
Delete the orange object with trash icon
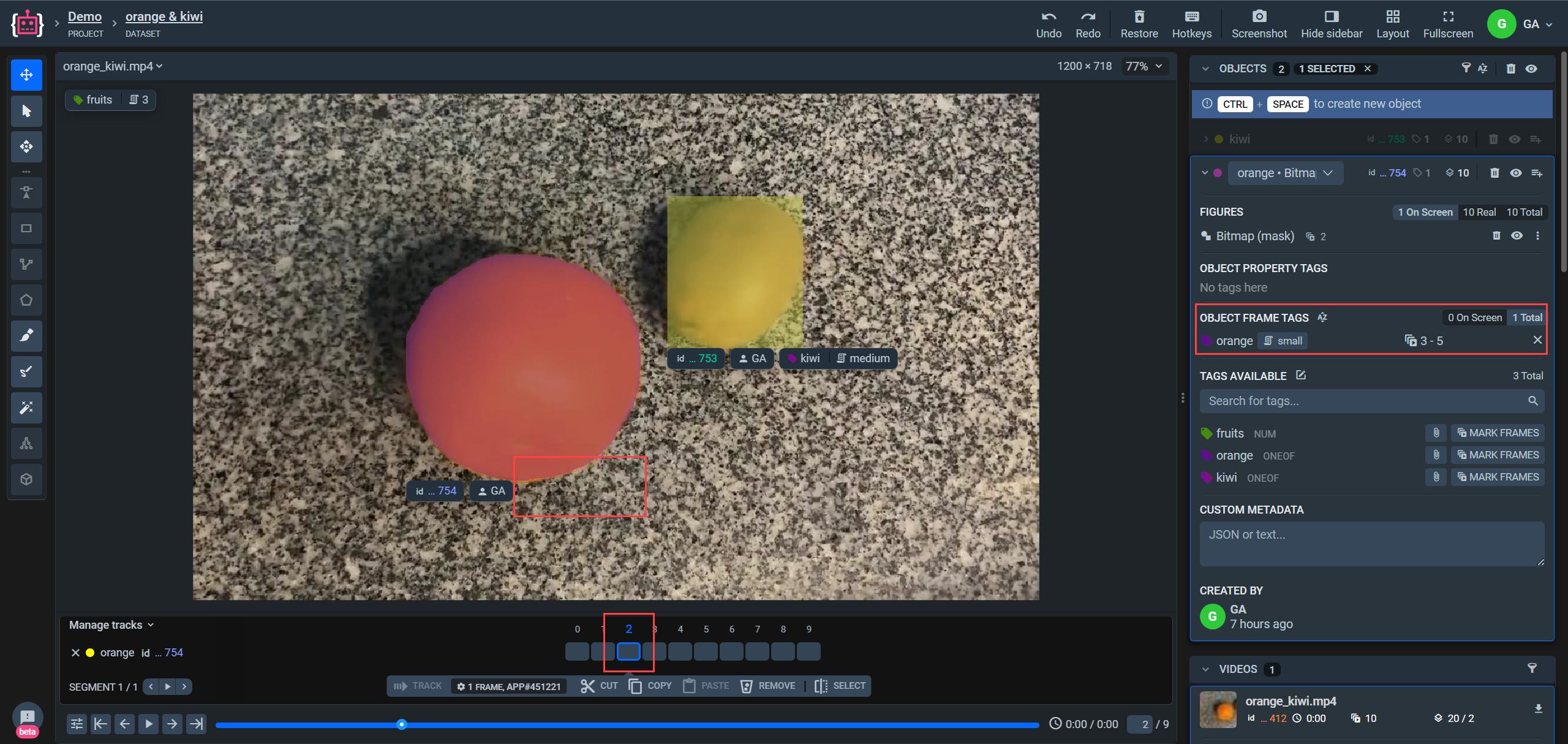pyautogui.click(x=1494, y=173)
